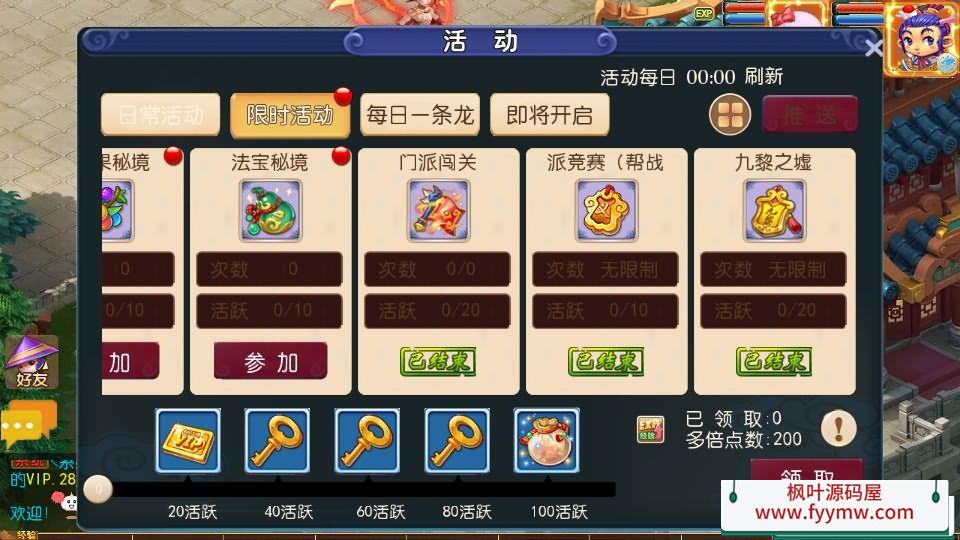Open the 好友 friends icon
Viewport: 960px width, 540px height.
pos(32,362)
